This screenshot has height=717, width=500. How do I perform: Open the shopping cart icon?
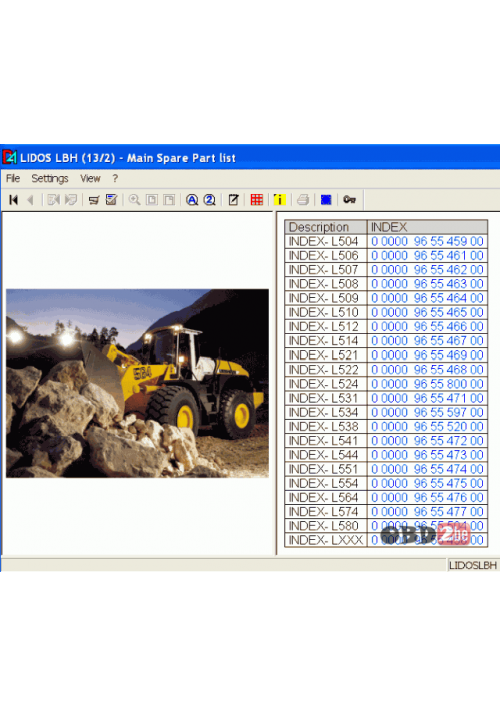(x=94, y=200)
